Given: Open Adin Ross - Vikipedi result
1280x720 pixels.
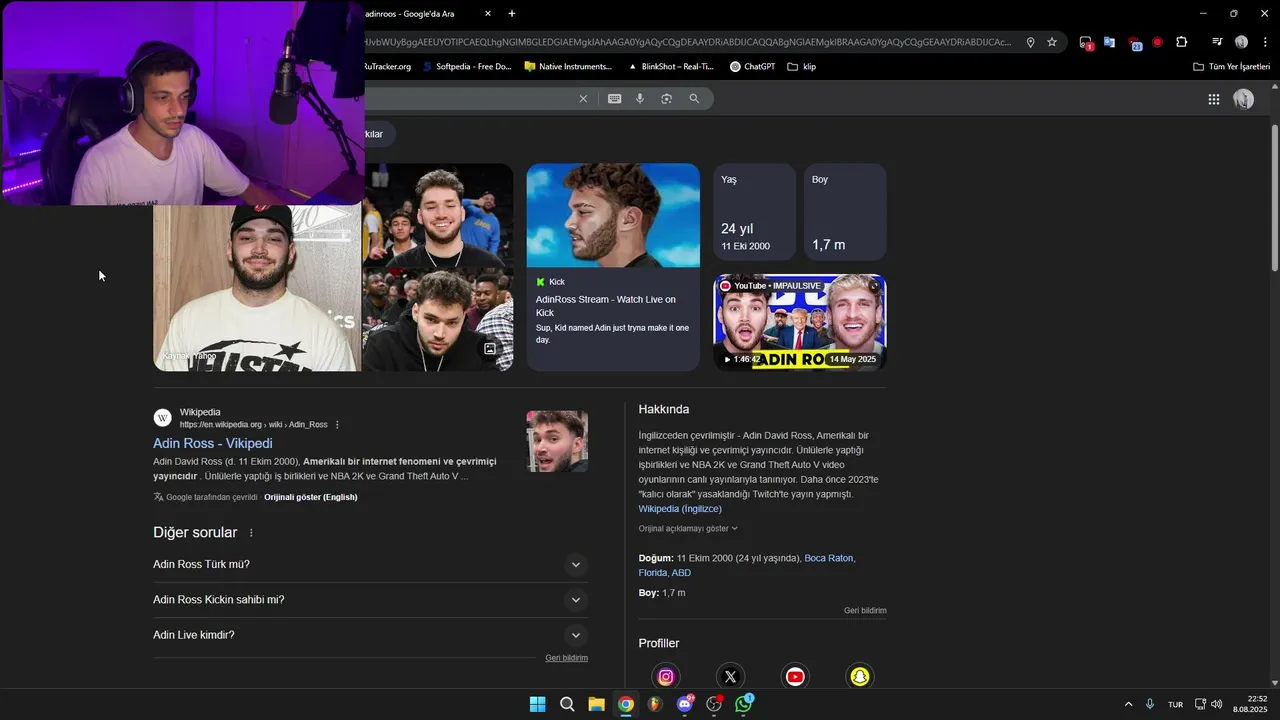Looking at the screenshot, I should (212, 443).
